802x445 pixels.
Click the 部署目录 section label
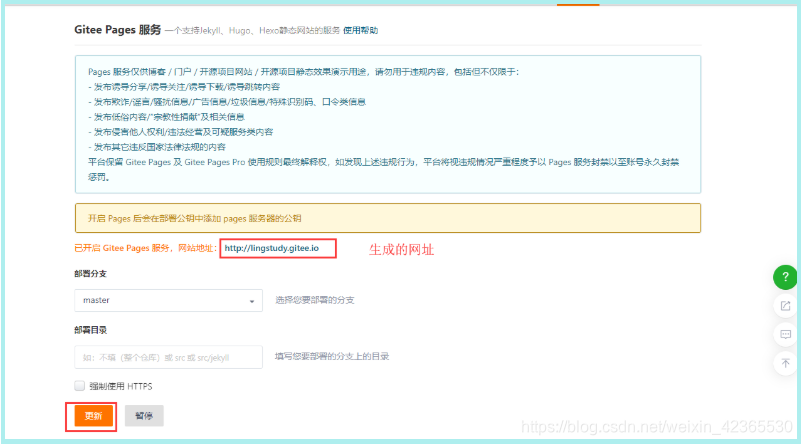pos(92,329)
